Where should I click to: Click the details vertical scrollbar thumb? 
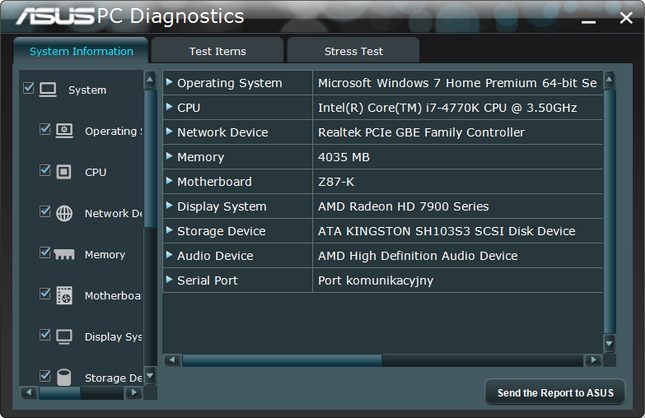[x=609, y=212]
